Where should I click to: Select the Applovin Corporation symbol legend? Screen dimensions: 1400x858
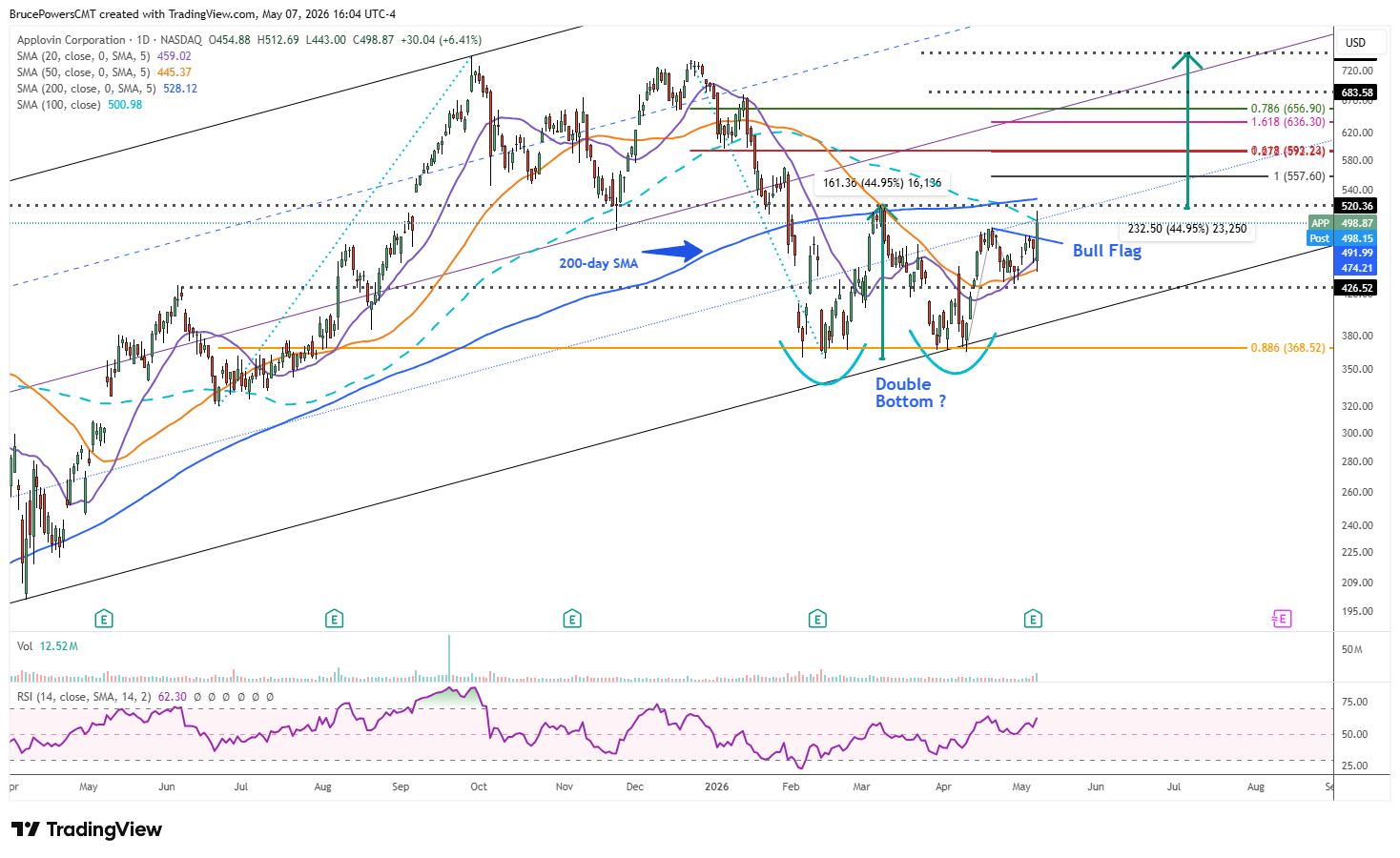(x=249, y=40)
